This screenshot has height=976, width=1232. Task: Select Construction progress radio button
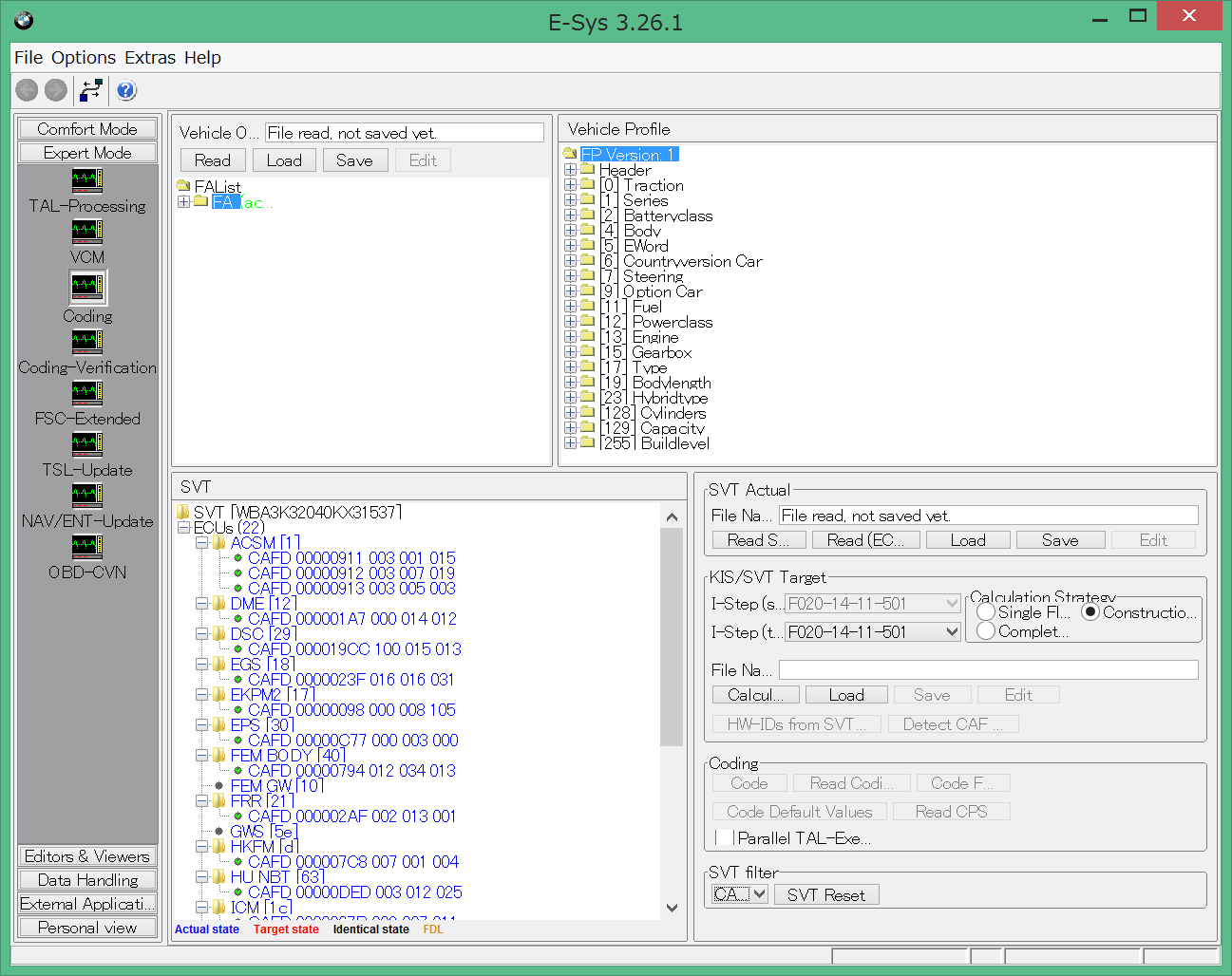tap(1090, 612)
